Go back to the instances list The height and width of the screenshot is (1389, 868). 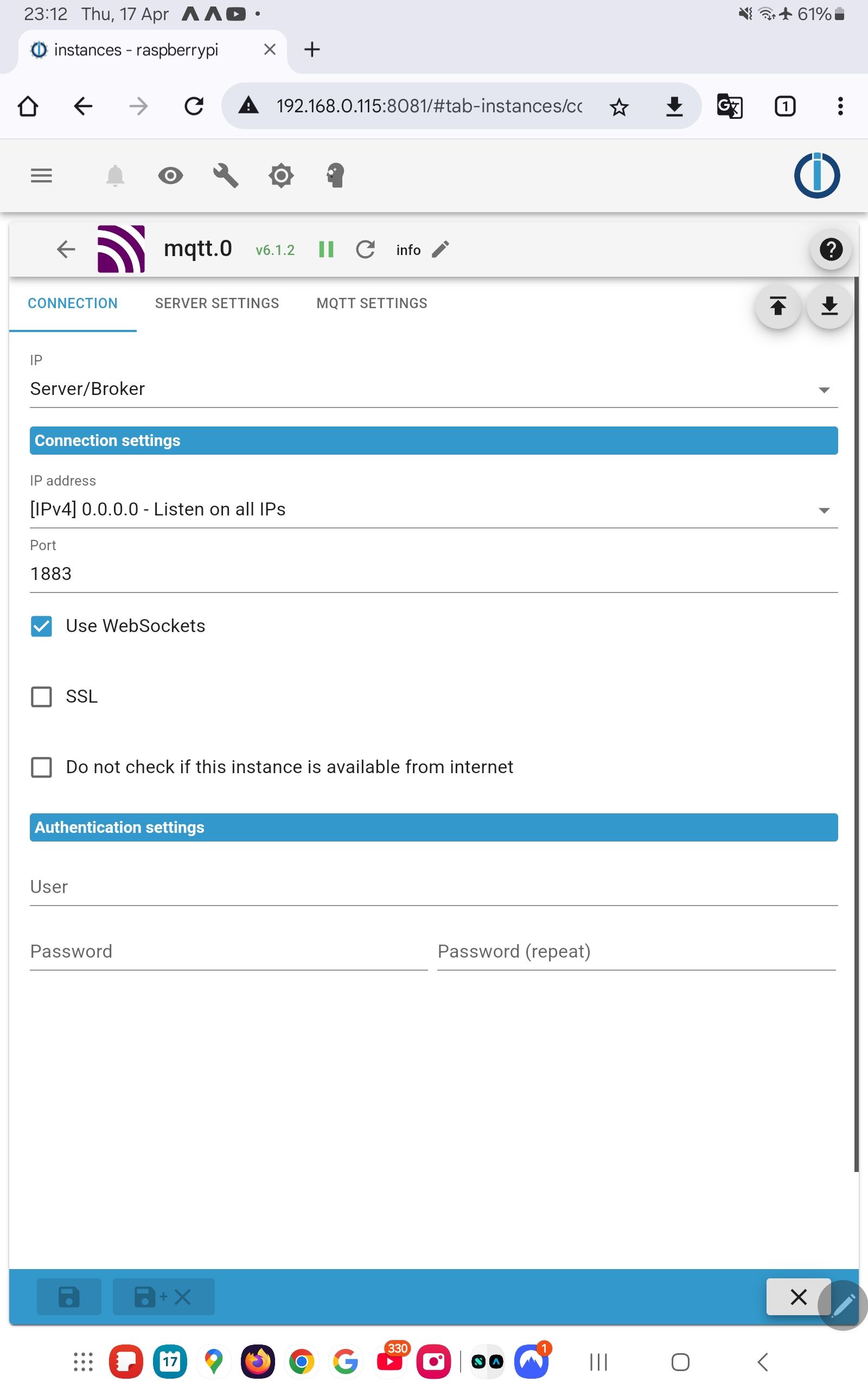pyautogui.click(x=66, y=250)
